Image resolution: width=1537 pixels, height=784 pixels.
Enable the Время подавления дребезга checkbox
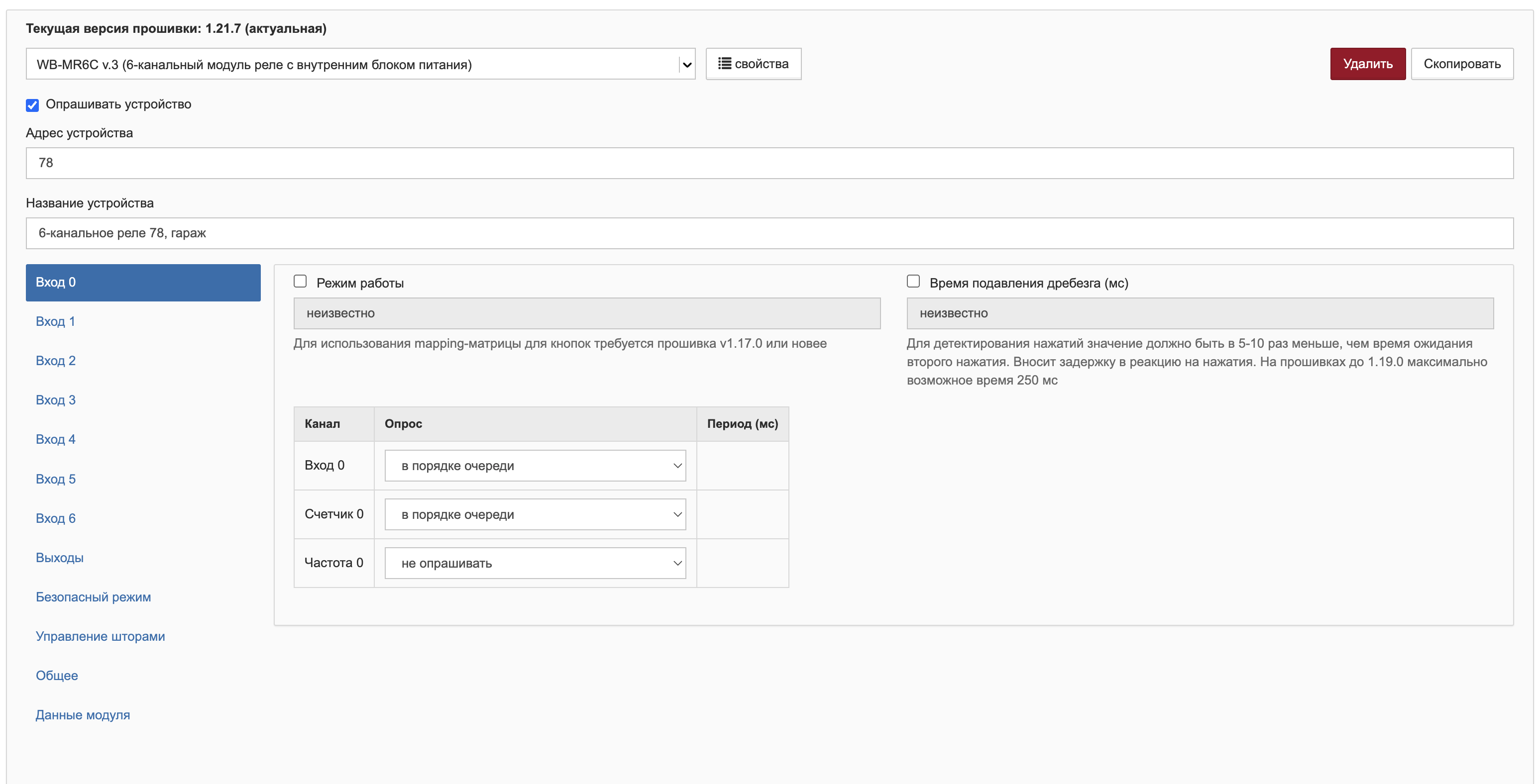[x=913, y=282]
